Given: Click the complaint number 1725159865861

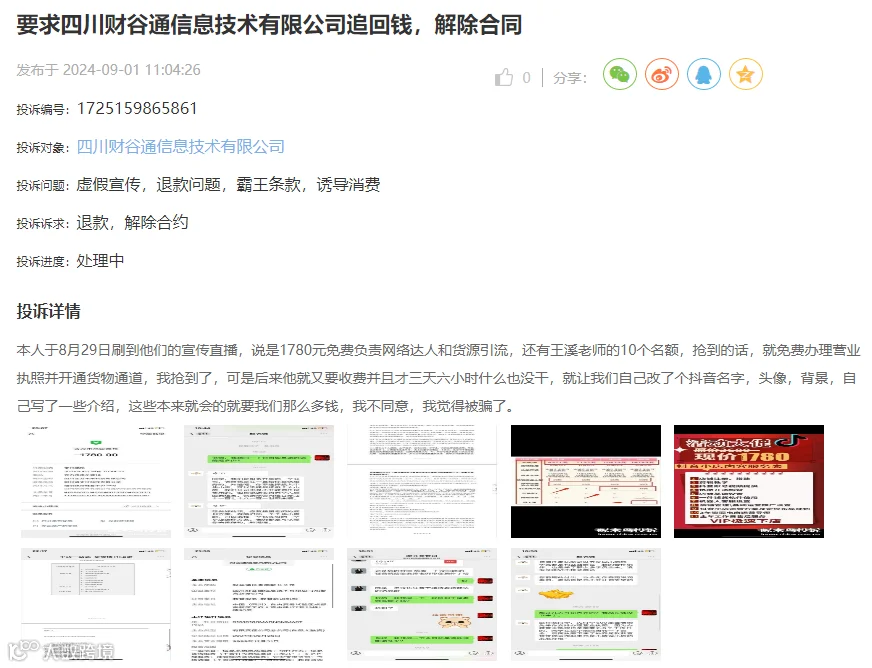Looking at the screenshot, I should click(137, 108).
